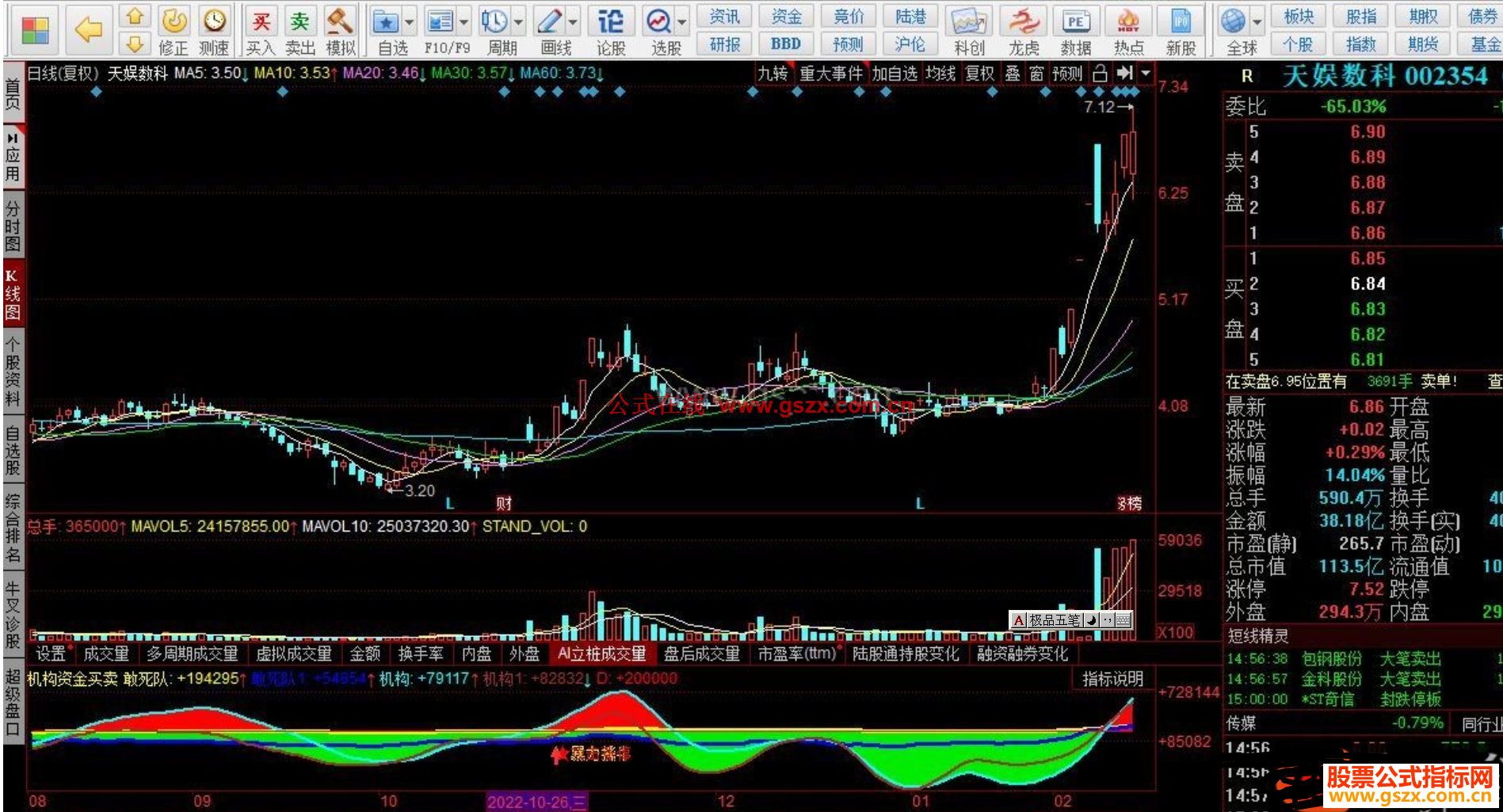This screenshot has width=1503, height=812.
Task: Click 加自选 to add to watchlist
Action: coord(895,74)
